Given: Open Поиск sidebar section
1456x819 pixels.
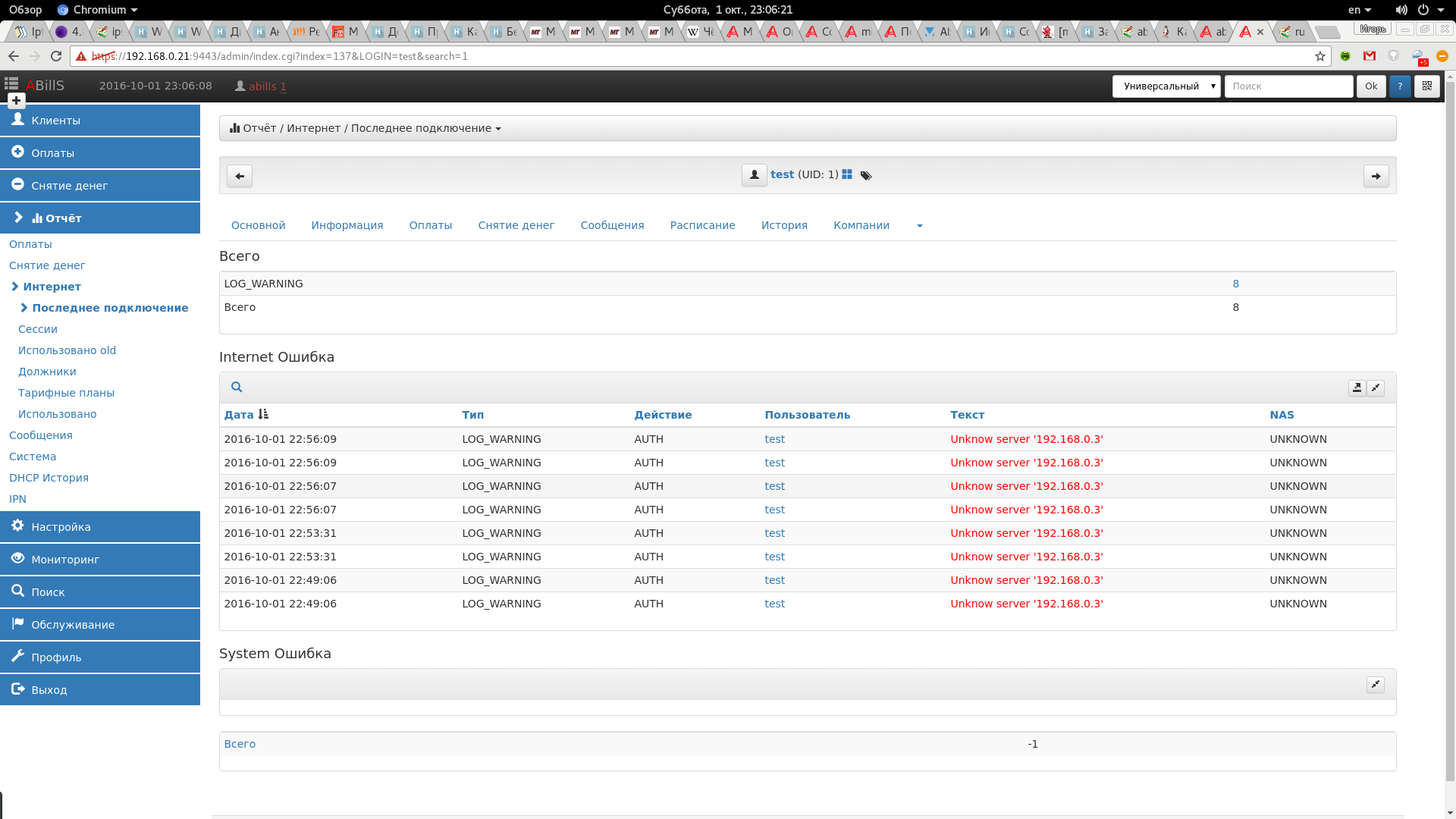Looking at the screenshot, I should click(100, 592).
